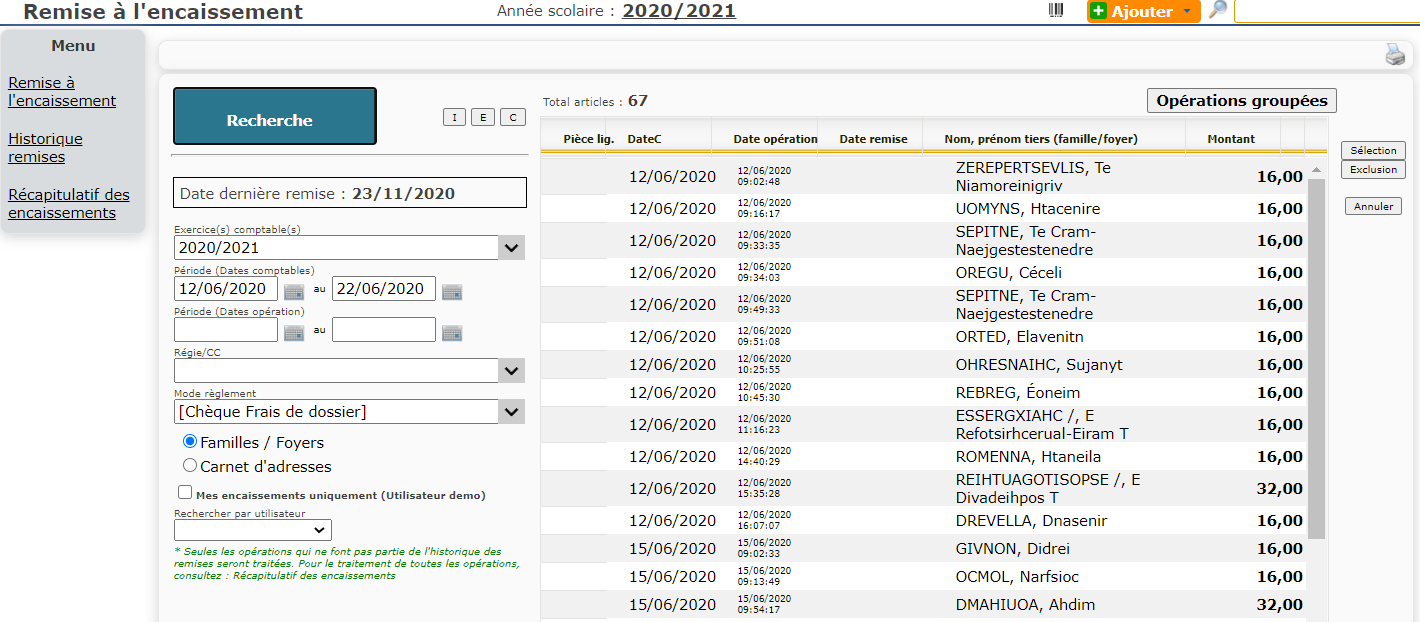1420x622 pixels.
Task: Select row DREVELLA, Dnasenir
Action: tap(923, 520)
